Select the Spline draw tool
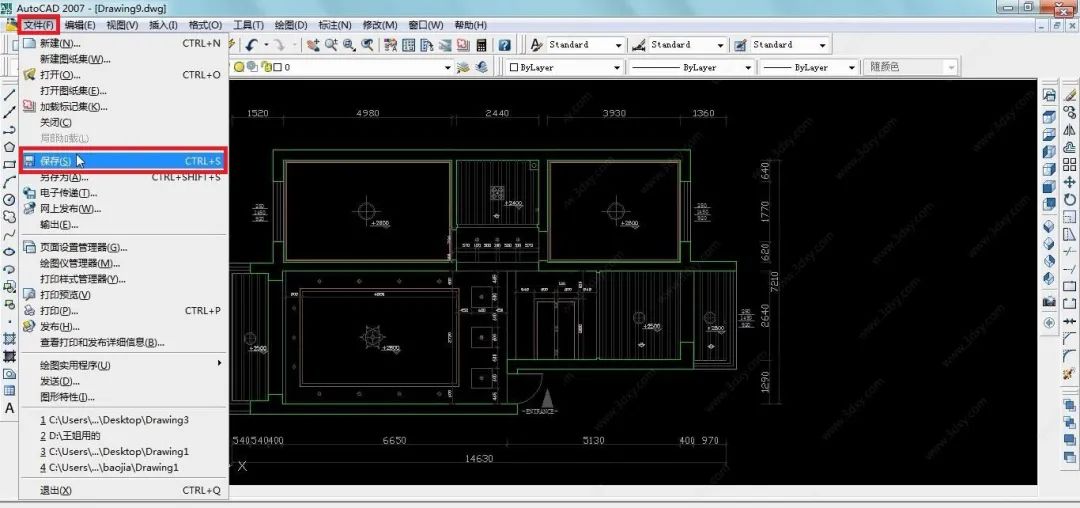The width and height of the screenshot is (1080, 508). (x=10, y=235)
